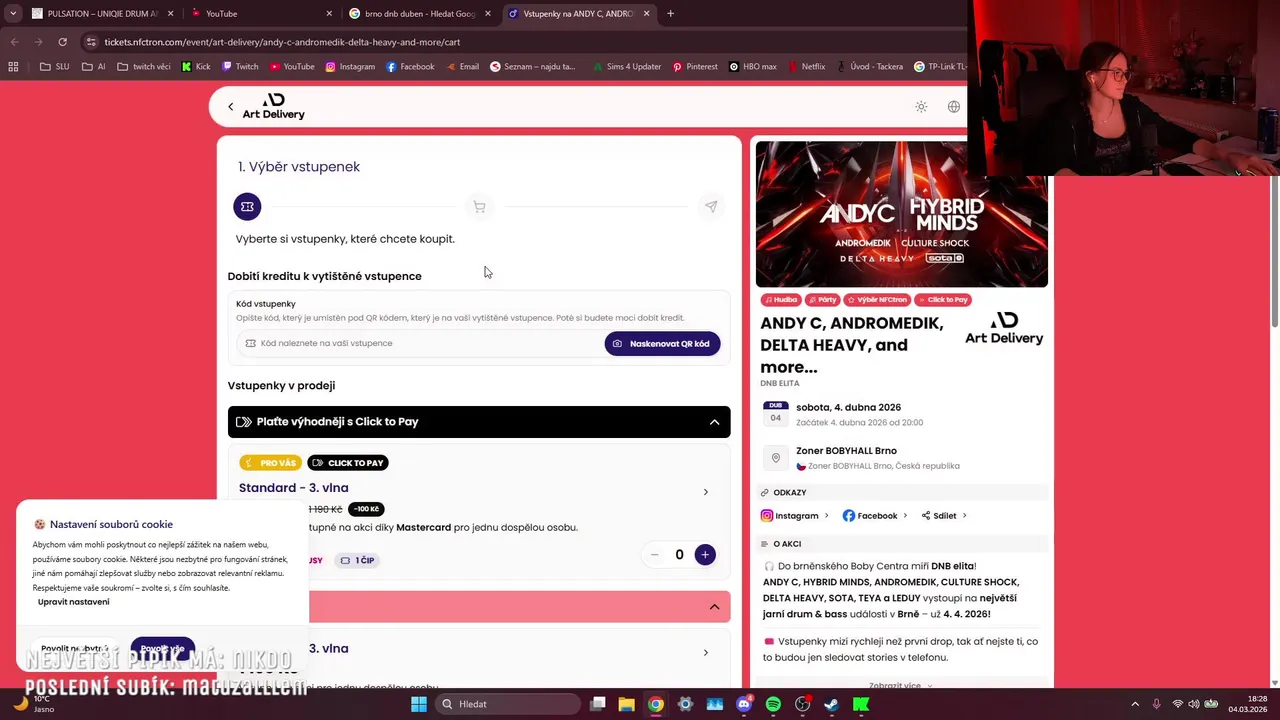Click the site info icon in address bar

click(x=91, y=42)
